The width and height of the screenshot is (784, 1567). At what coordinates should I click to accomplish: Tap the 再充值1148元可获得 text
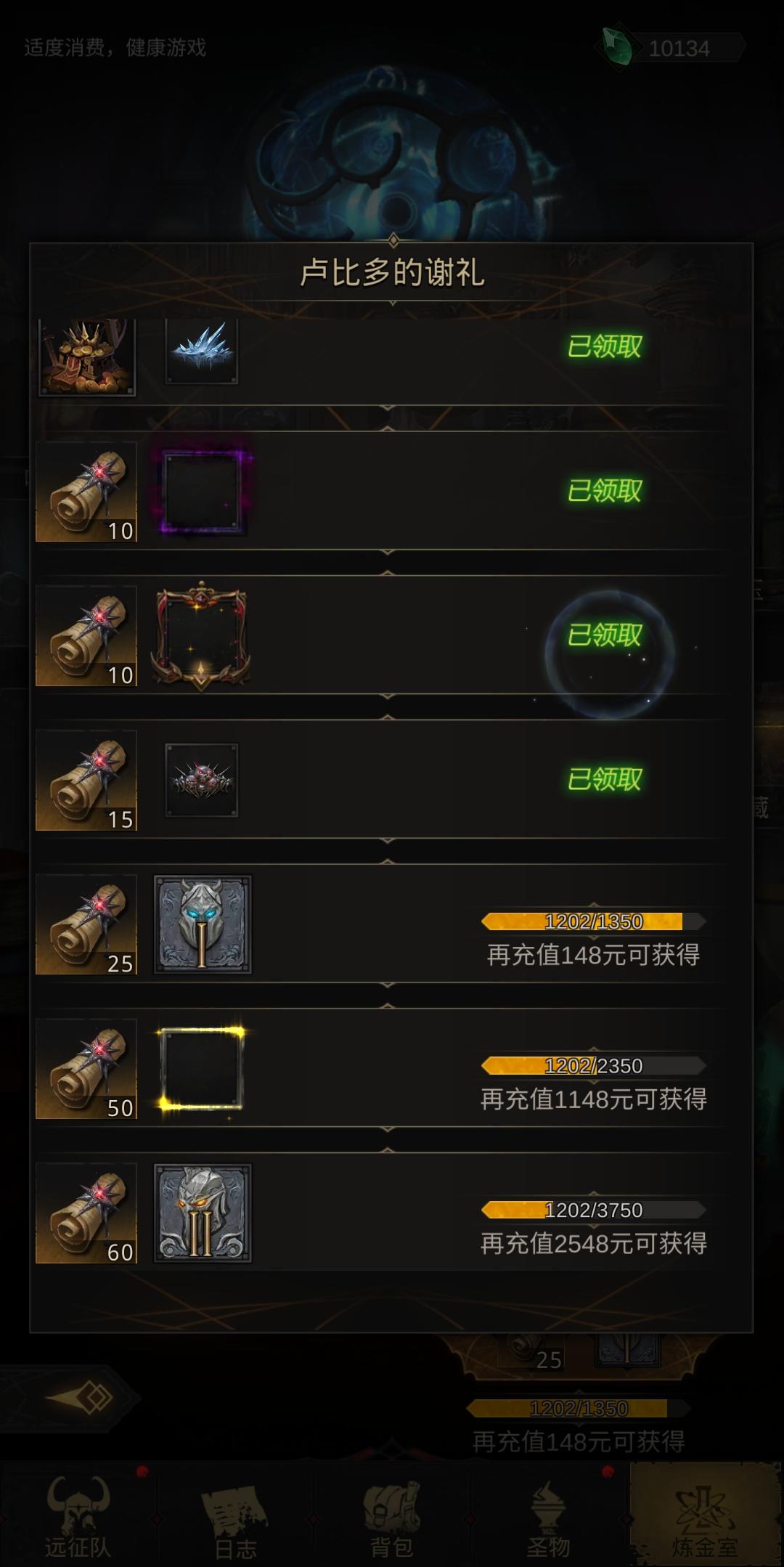point(593,1099)
